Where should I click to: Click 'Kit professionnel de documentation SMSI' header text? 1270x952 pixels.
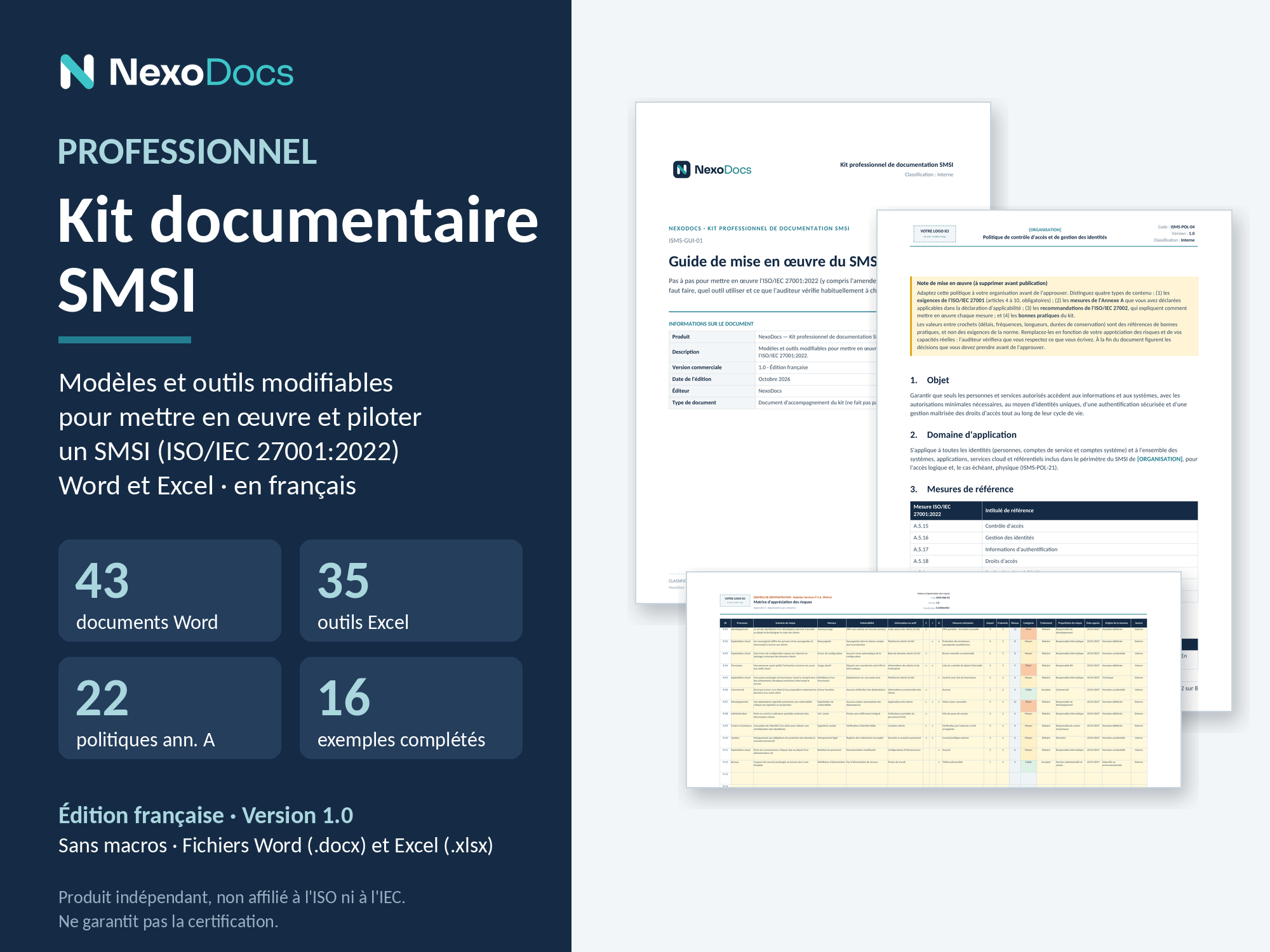tap(897, 164)
